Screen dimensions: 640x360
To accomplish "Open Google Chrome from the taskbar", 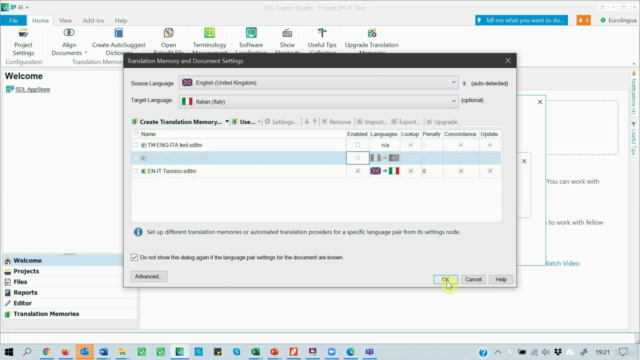I will click(x=46, y=351).
